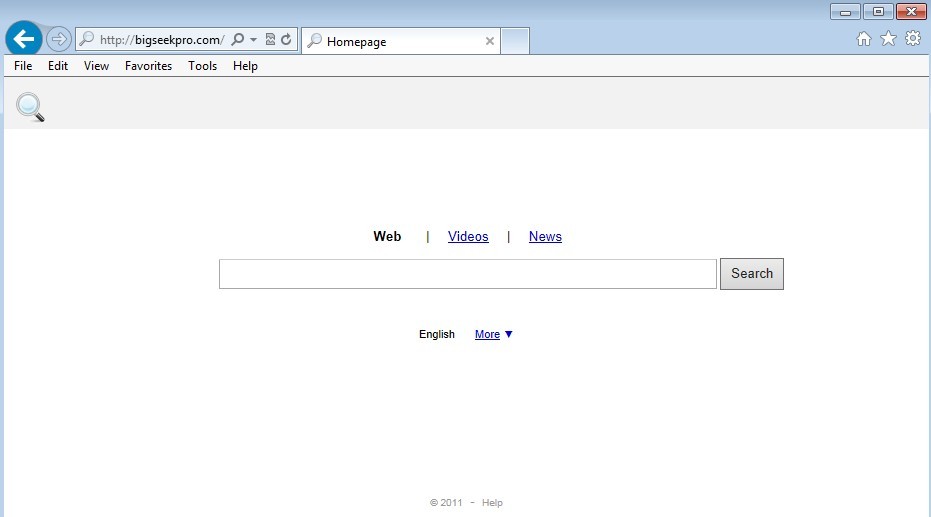The image size is (931, 517).
Task: Click the bigseekpro.com URL address field
Action: click(x=162, y=40)
